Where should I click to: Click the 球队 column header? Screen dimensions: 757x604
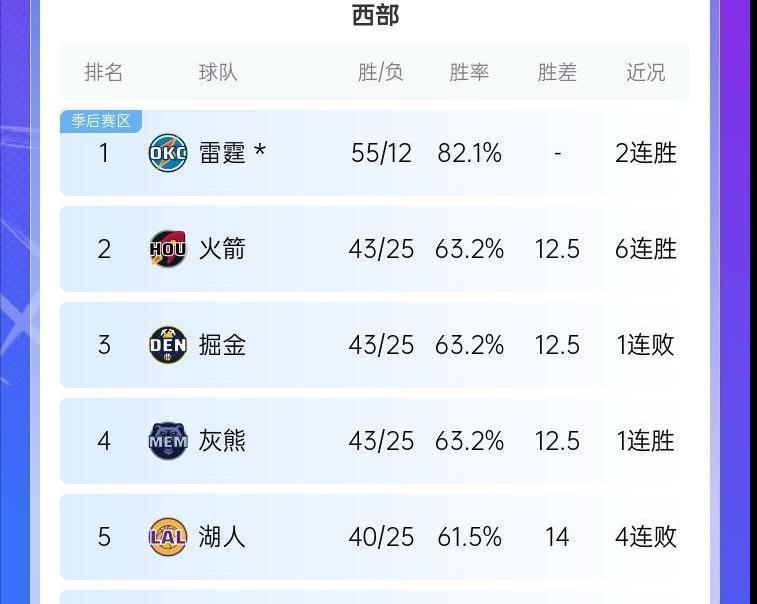pyautogui.click(x=218, y=73)
